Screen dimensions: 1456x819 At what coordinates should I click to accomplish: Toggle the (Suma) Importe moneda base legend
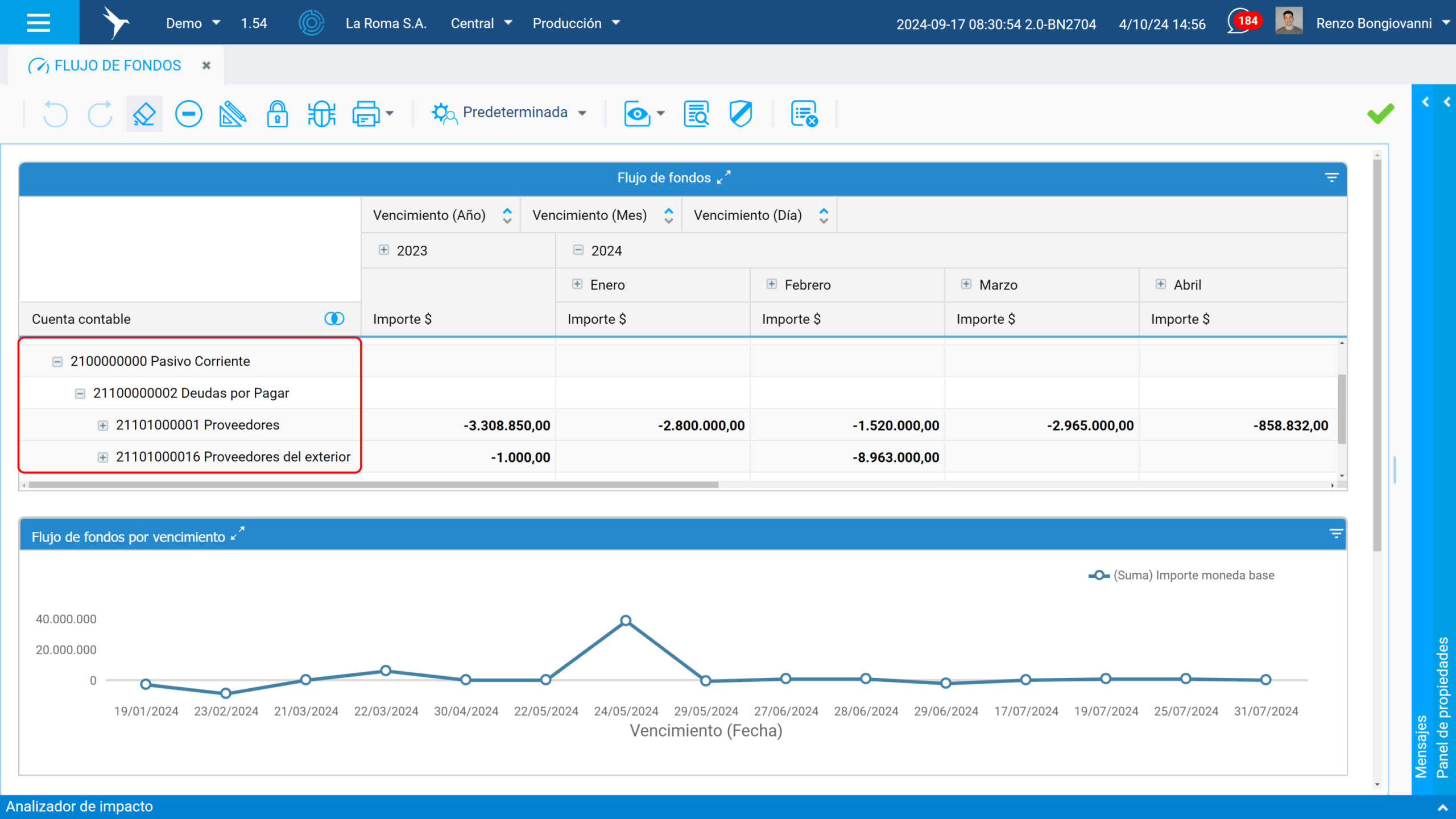point(1181,575)
